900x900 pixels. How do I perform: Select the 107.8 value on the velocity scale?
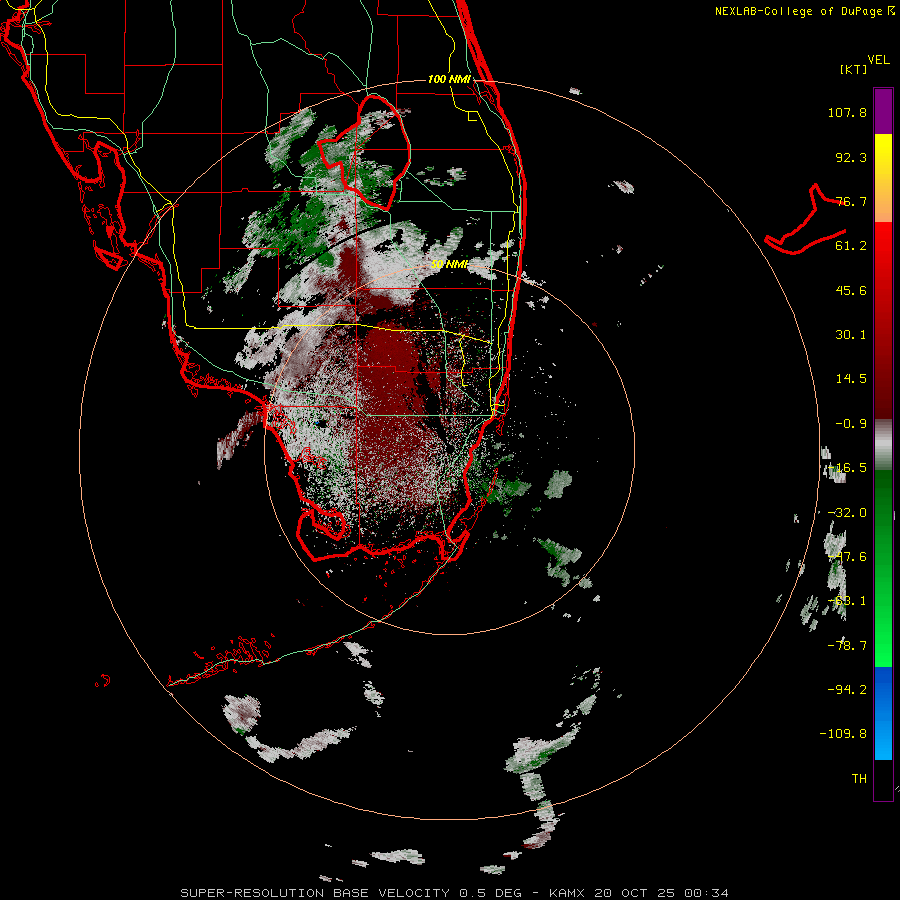847,112
